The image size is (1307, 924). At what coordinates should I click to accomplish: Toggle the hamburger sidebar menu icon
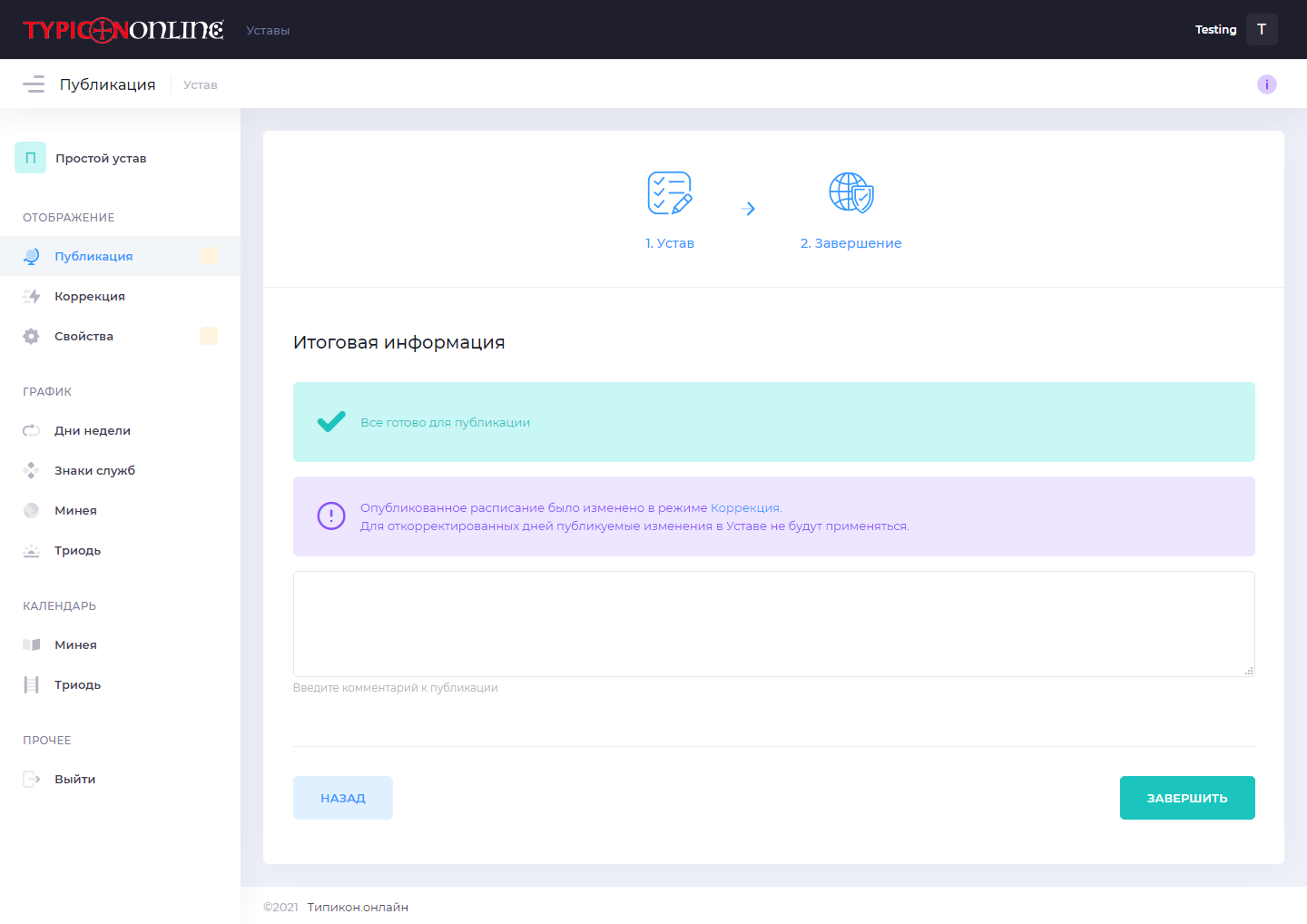pos(34,84)
